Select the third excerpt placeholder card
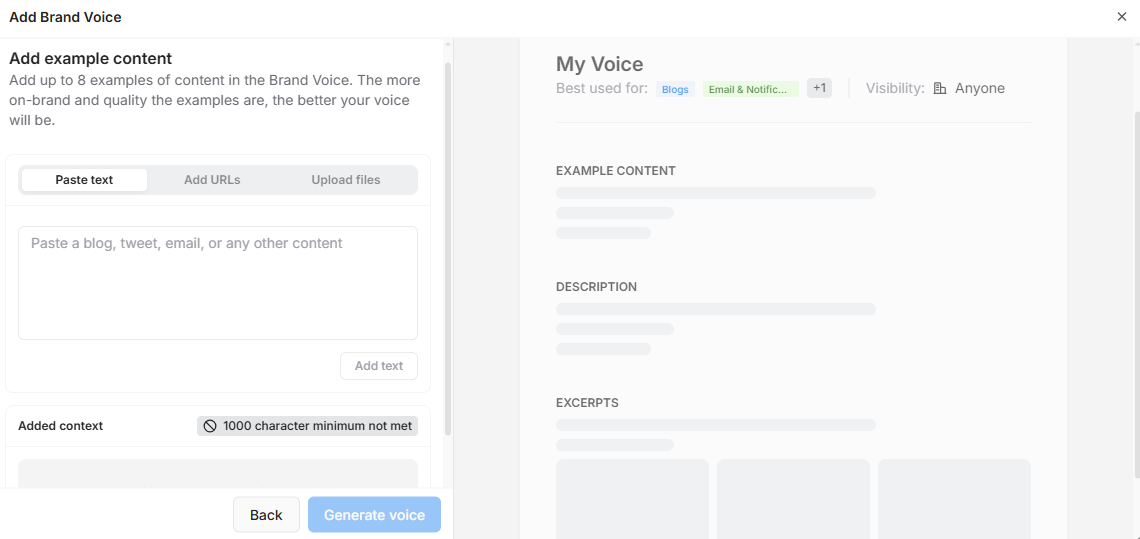Image resolution: width=1140 pixels, height=539 pixels. (954, 498)
